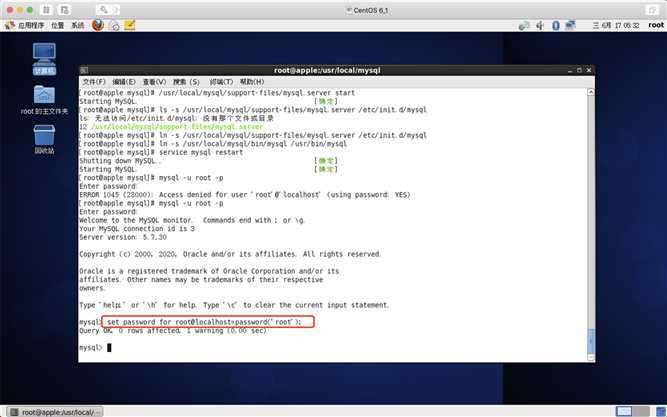Image resolution: width=667 pixels, height=417 pixels.
Task: Open the mail client launcher beside Firefox
Action: [x=115, y=26]
